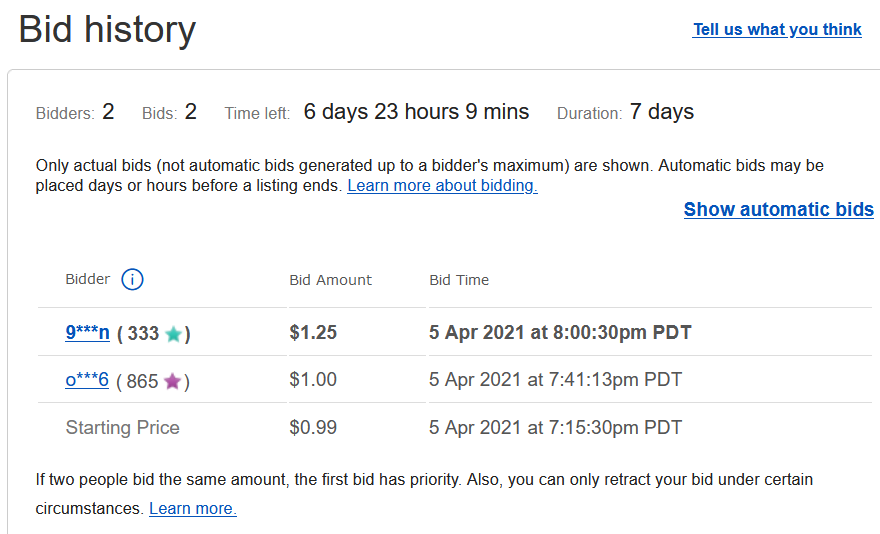Open bidder o***6 profile
This screenshot has height=534, width=880.
(87, 380)
